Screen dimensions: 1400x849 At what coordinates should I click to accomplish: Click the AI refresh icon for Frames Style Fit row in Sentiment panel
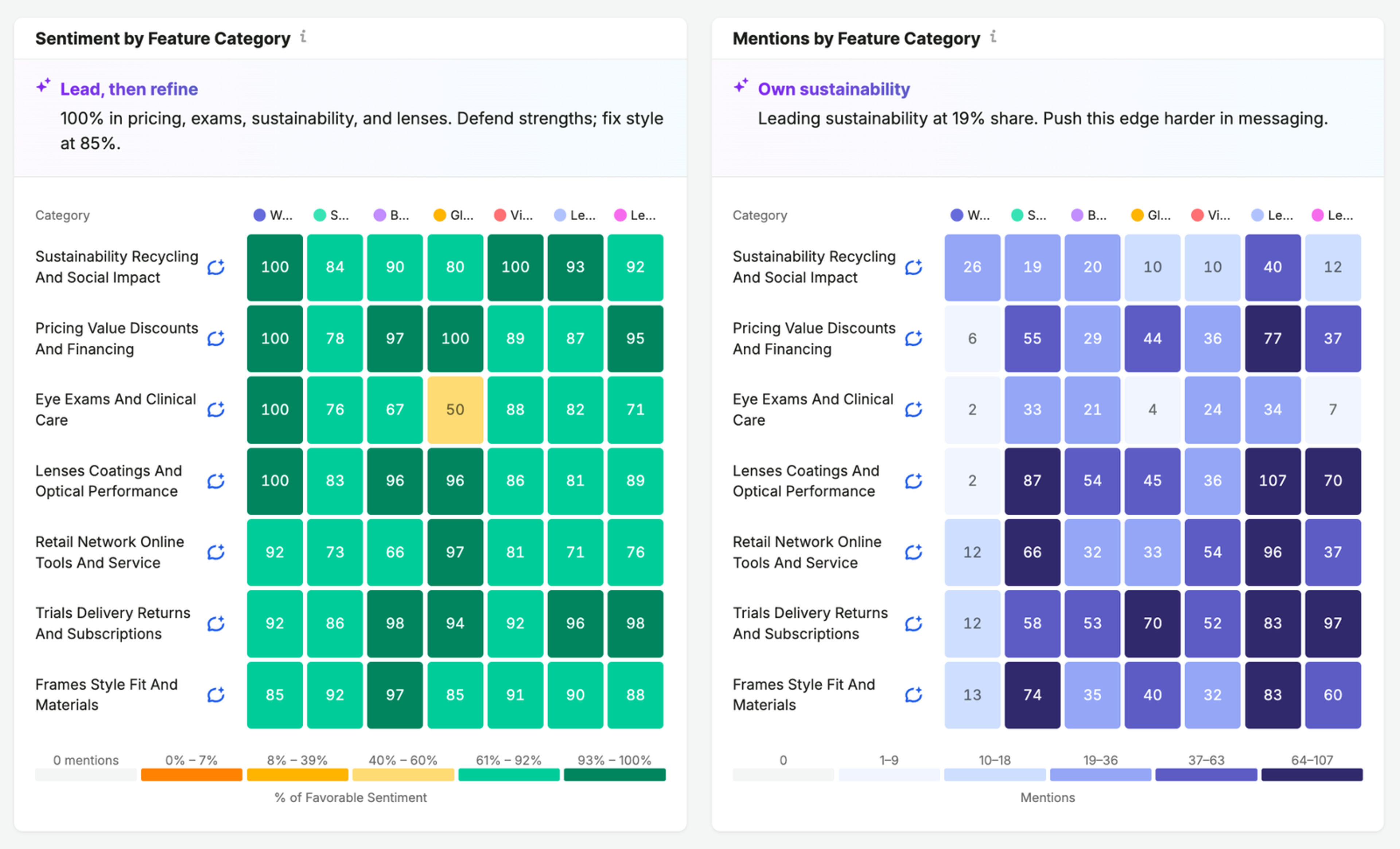[x=216, y=695]
